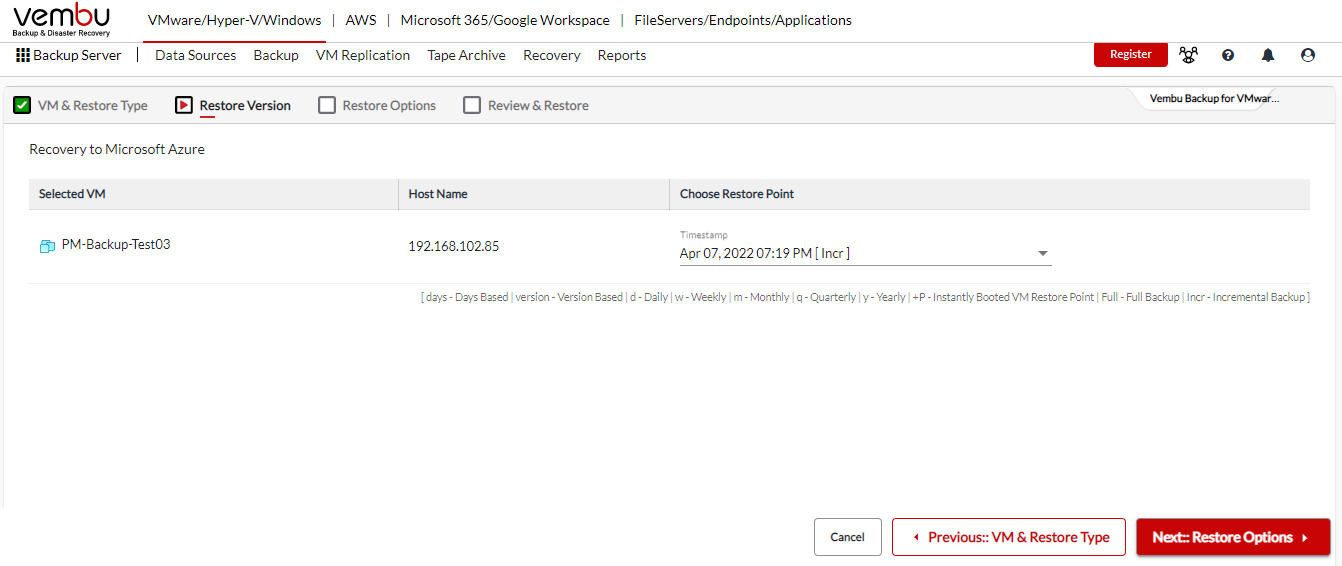Click the host name 192.168.102.85

(x=453, y=245)
